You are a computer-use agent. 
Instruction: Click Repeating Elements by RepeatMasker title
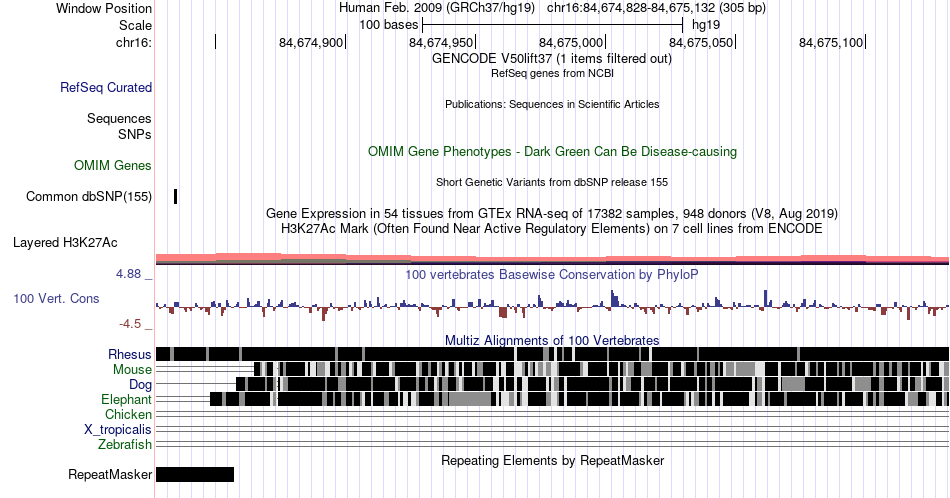(x=552, y=460)
